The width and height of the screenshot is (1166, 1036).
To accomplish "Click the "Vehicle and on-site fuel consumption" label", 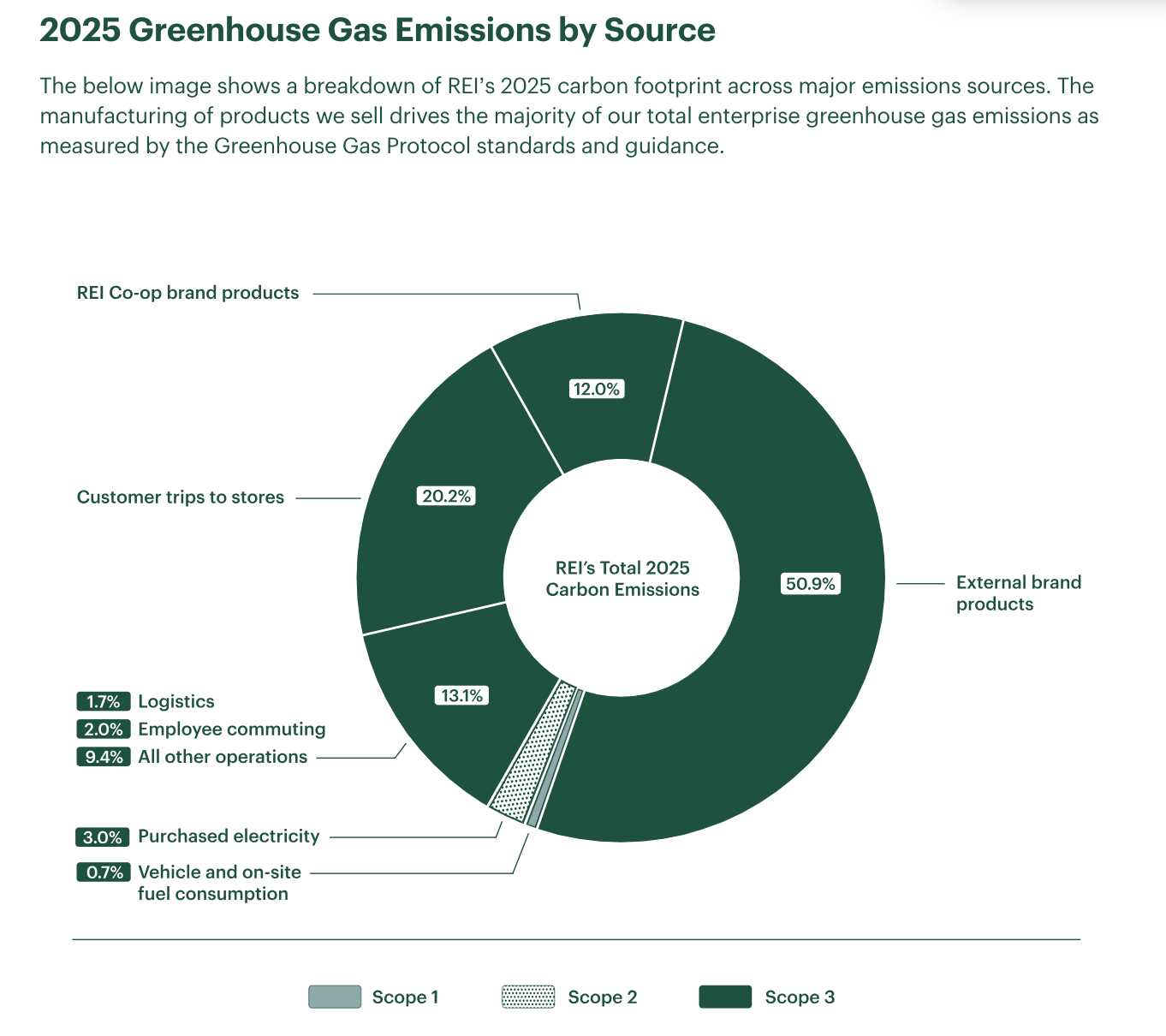I will [x=220, y=883].
